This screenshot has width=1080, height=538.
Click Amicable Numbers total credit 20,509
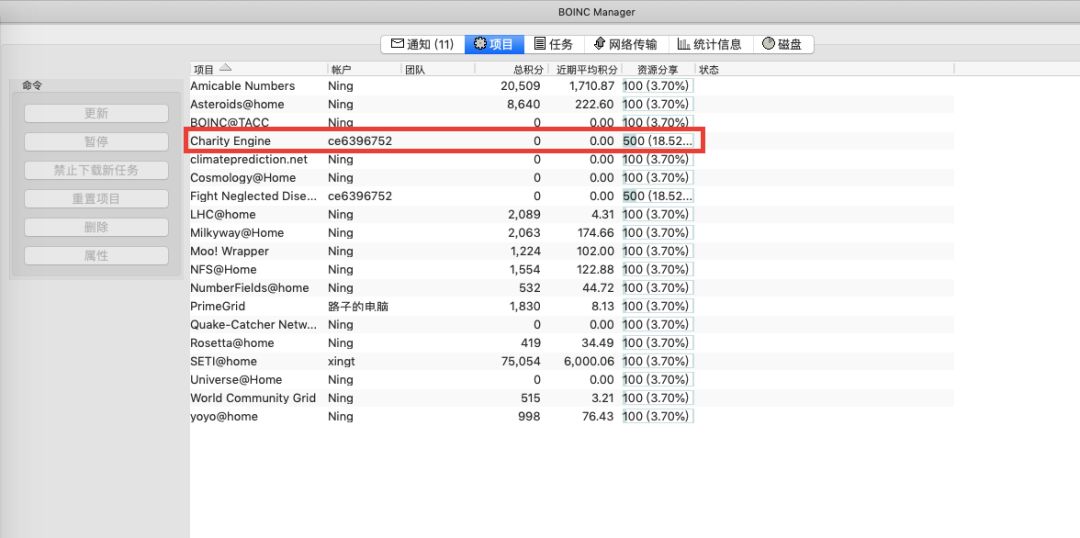[x=521, y=86]
